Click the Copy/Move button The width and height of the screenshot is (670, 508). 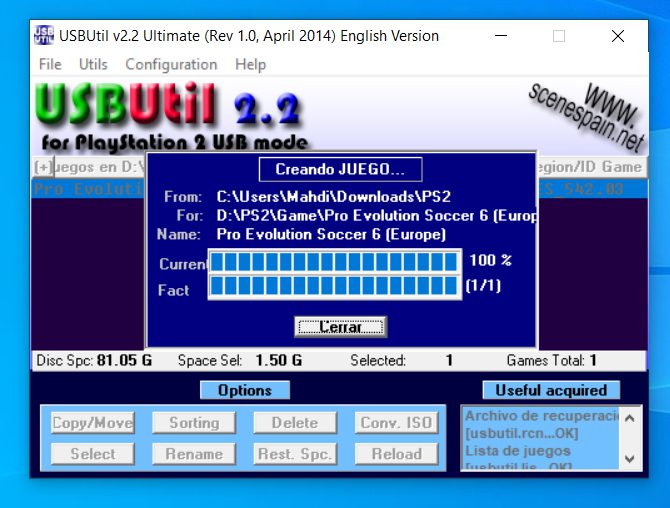[92, 423]
